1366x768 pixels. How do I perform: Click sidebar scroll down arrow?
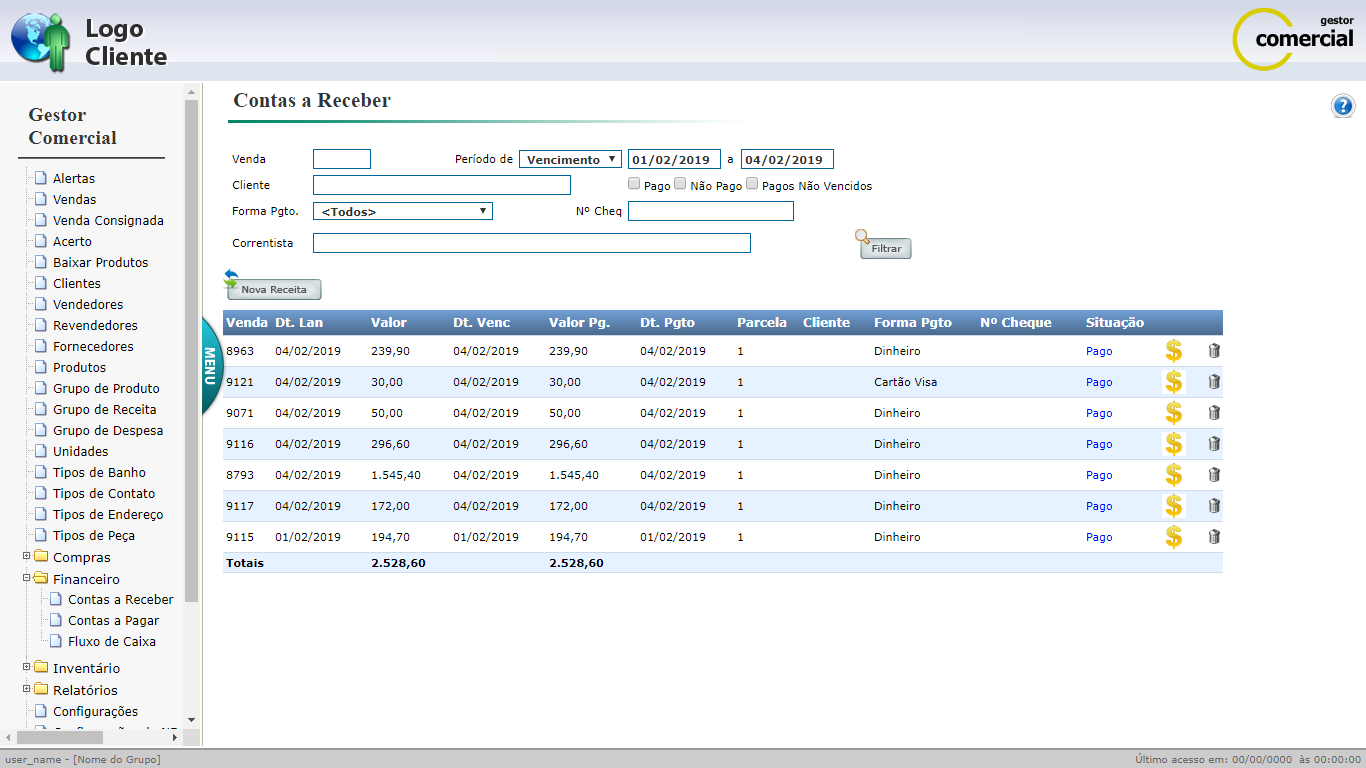click(191, 720)
